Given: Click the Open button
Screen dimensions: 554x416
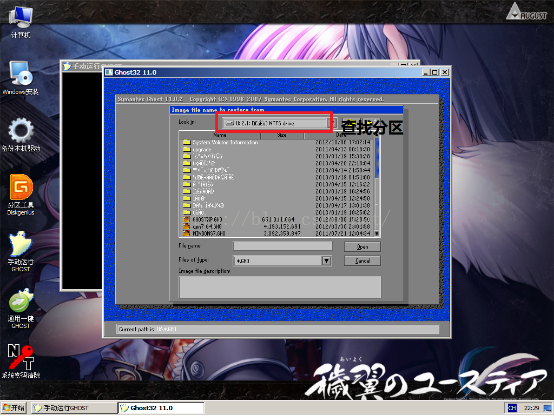Looking at the screenshot, I should pyautogui.click(x=362, y=247).
